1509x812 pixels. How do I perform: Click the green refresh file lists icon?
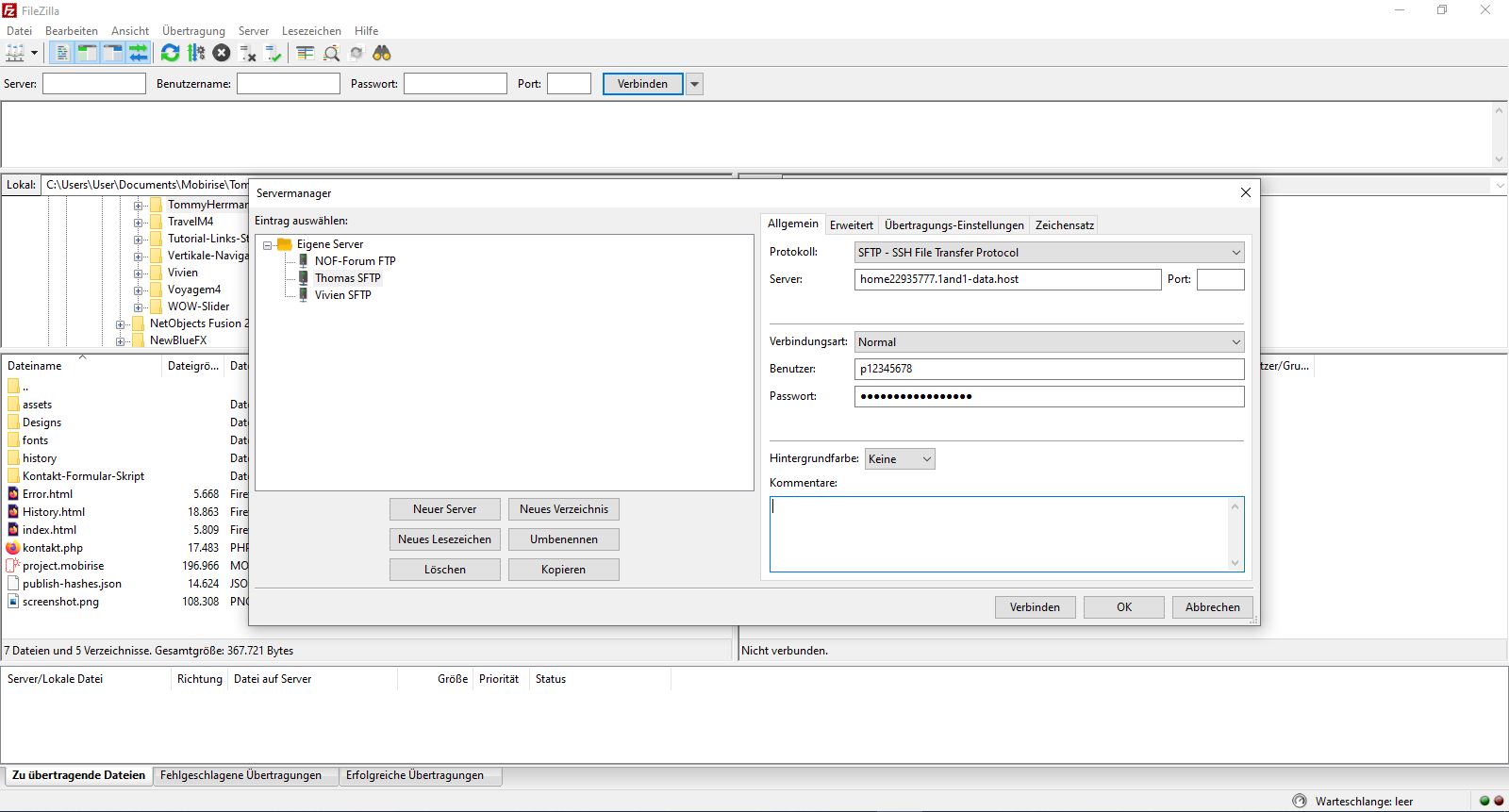(171, 54)
